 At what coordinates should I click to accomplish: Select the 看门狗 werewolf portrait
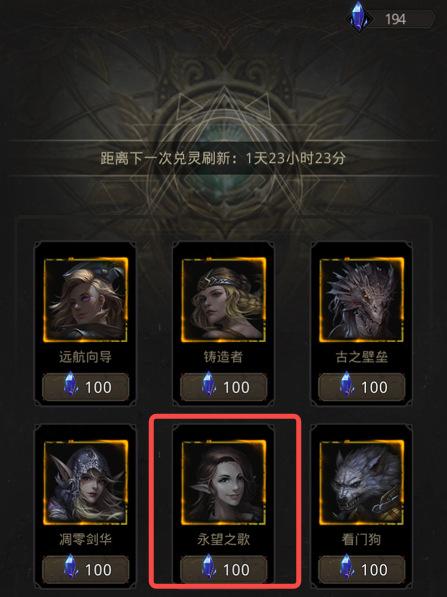pos(361,482)
